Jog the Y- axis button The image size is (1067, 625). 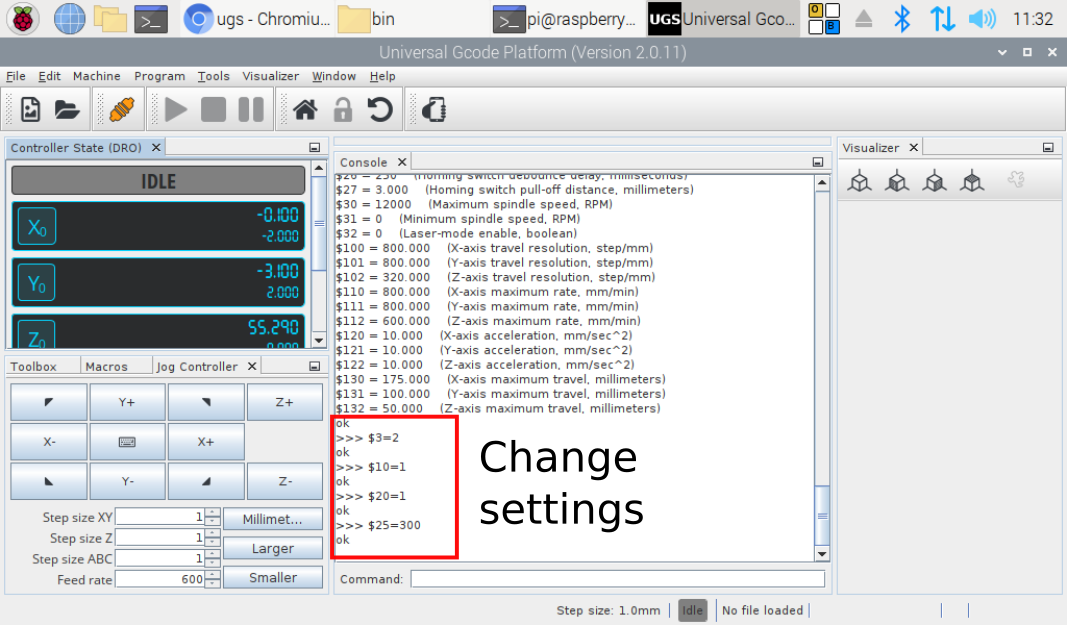[127, 481]
